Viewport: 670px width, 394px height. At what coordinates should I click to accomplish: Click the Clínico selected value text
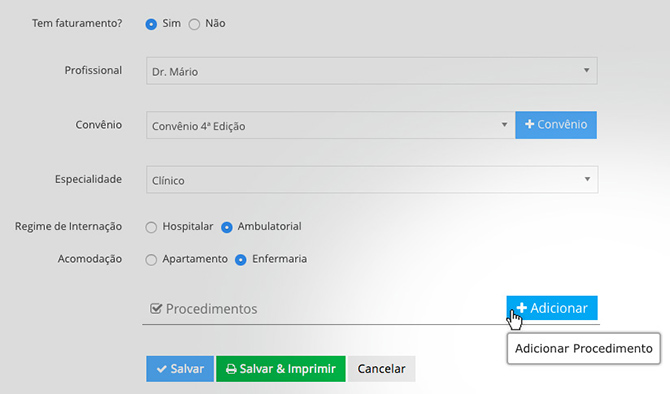click(x=168, y=180)
